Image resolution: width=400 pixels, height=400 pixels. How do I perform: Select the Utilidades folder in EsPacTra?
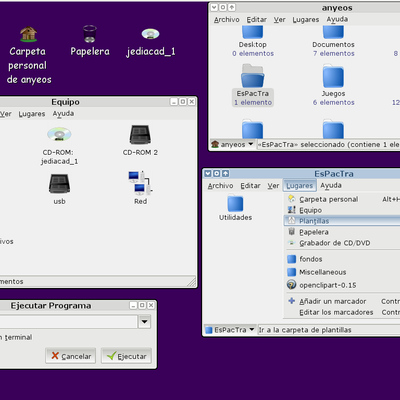tap(235, 204)
